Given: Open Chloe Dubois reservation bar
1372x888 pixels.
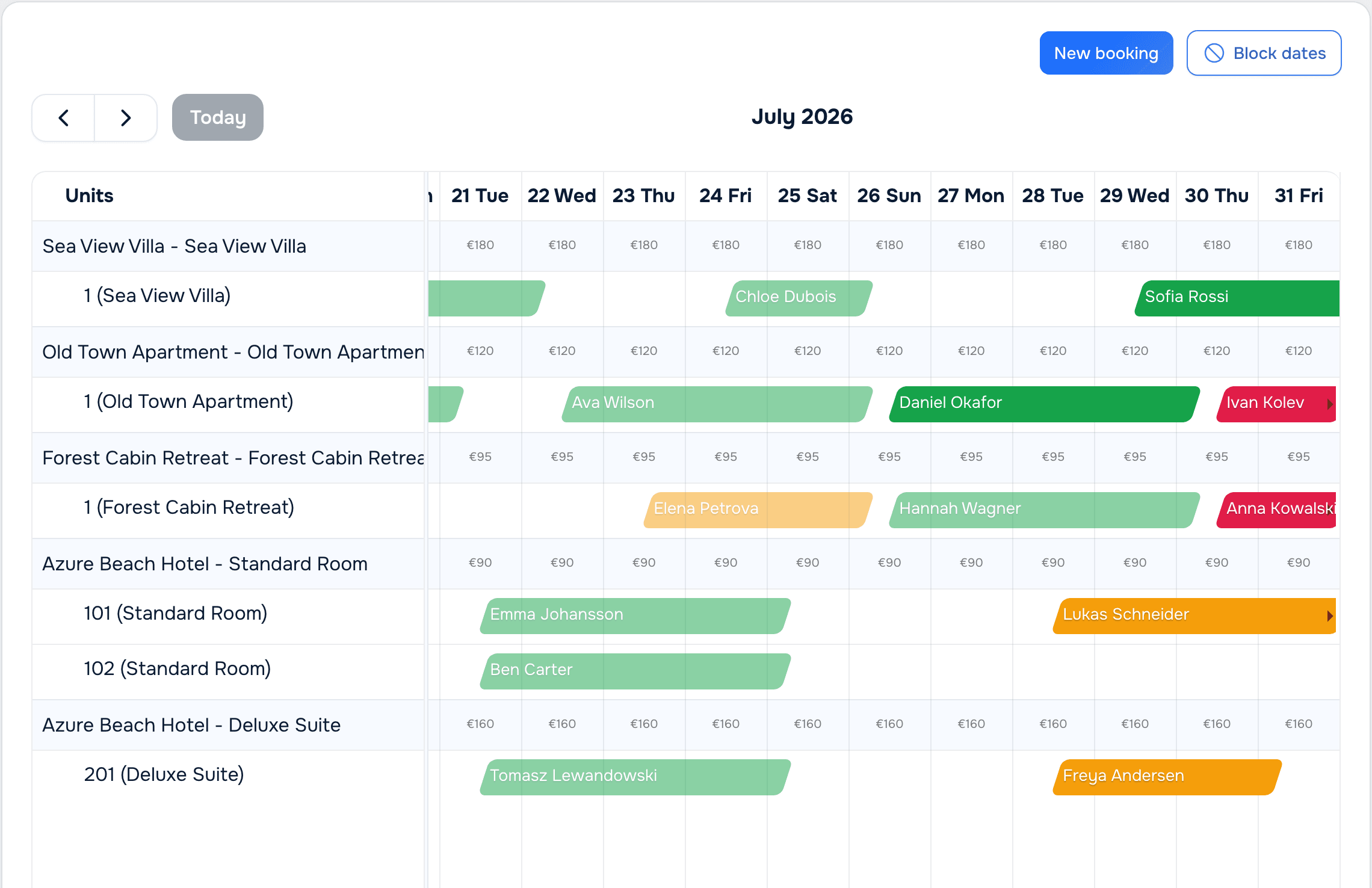Looking at the screenshot, I should coord(799,298).
